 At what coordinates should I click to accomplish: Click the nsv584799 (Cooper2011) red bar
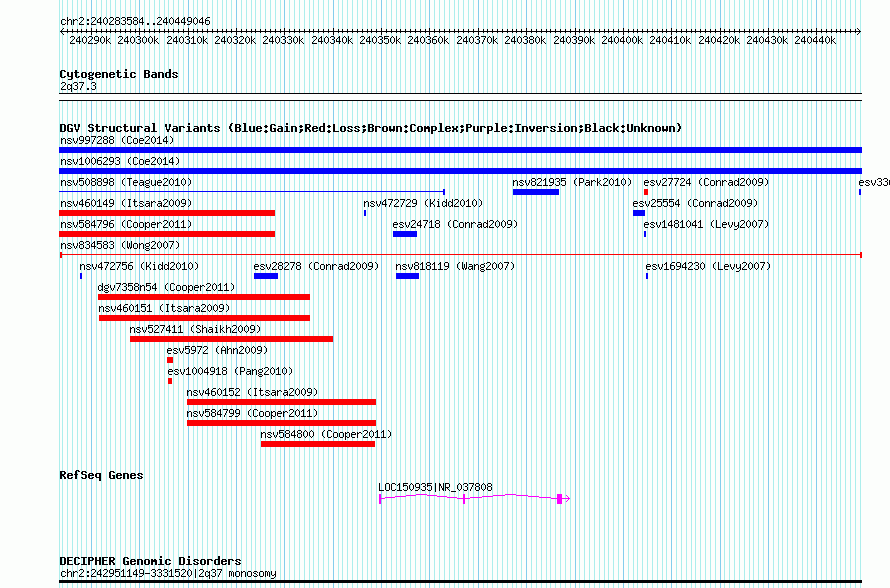click(x=282, y=423)
